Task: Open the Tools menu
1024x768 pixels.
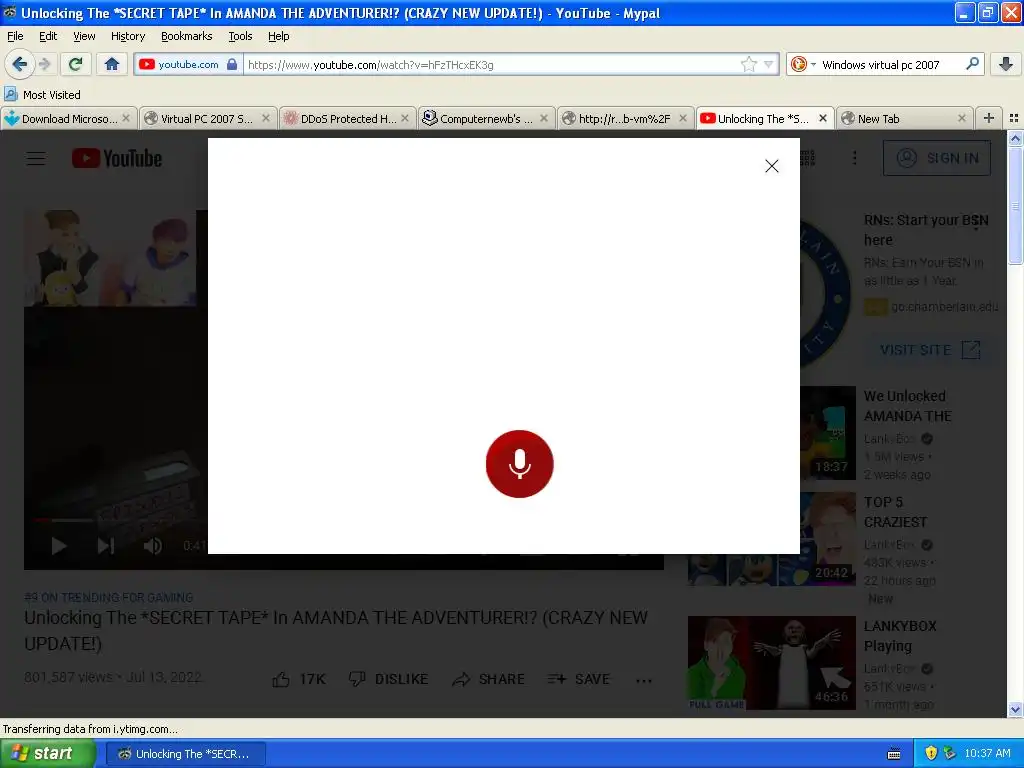Action: tap(240, 36)
